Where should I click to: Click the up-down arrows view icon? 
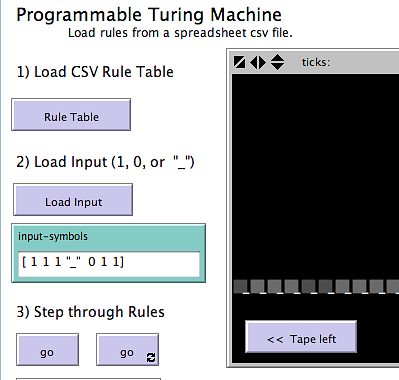(277, 62)
